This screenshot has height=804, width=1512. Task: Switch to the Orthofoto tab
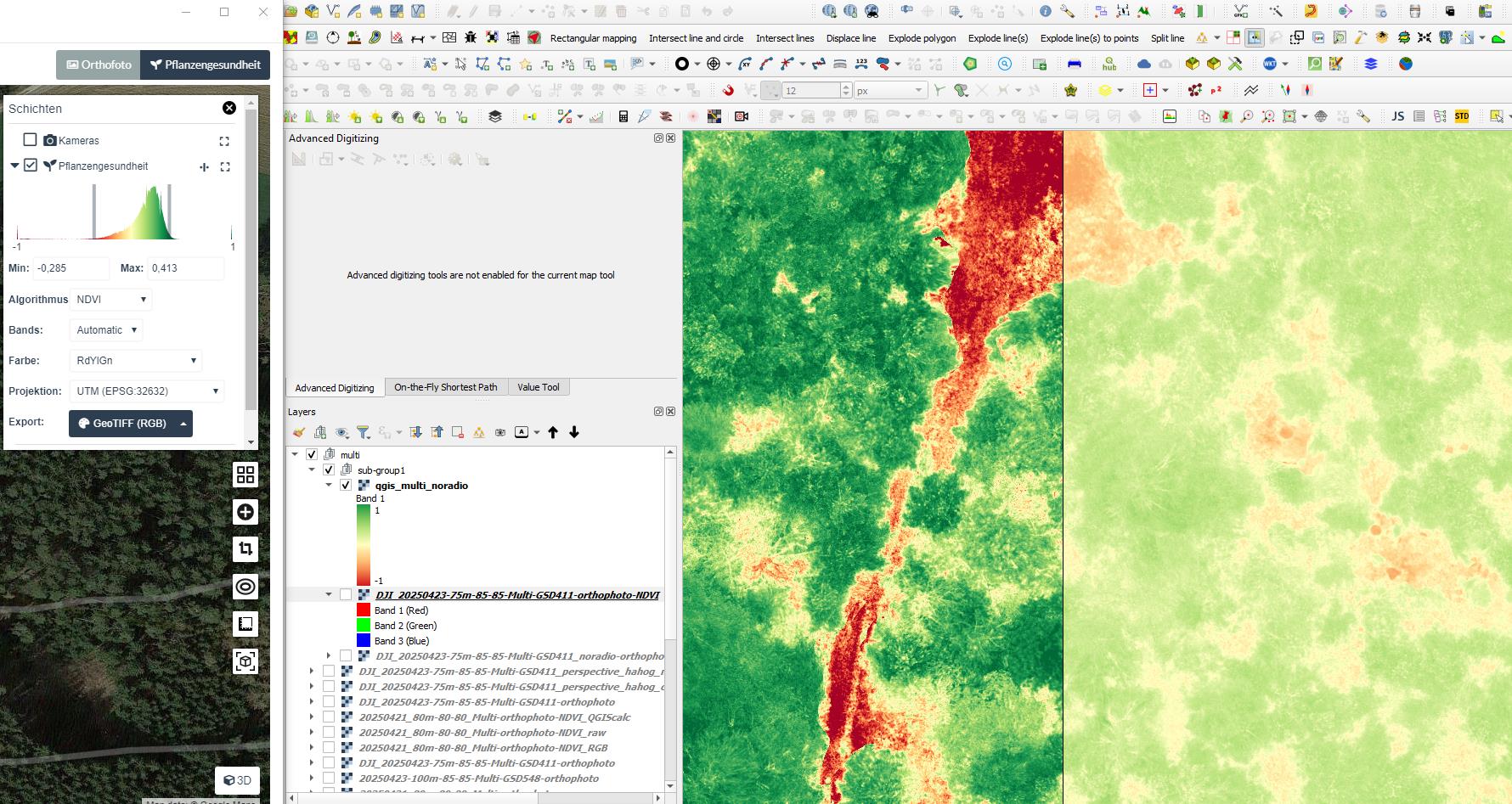coord(98,65)
